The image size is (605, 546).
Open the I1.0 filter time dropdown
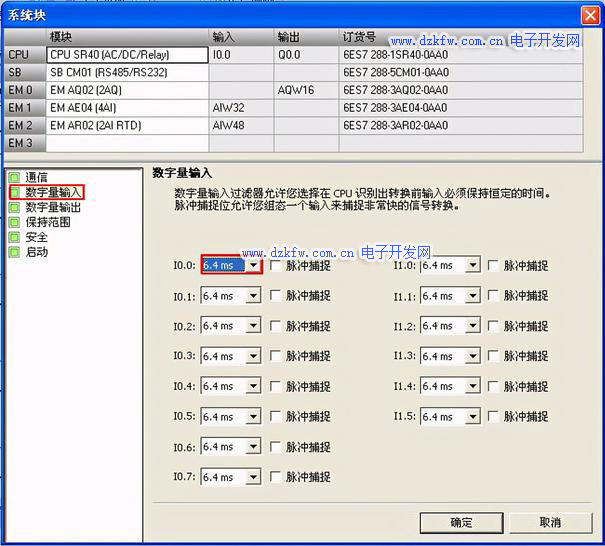[472, 266]
